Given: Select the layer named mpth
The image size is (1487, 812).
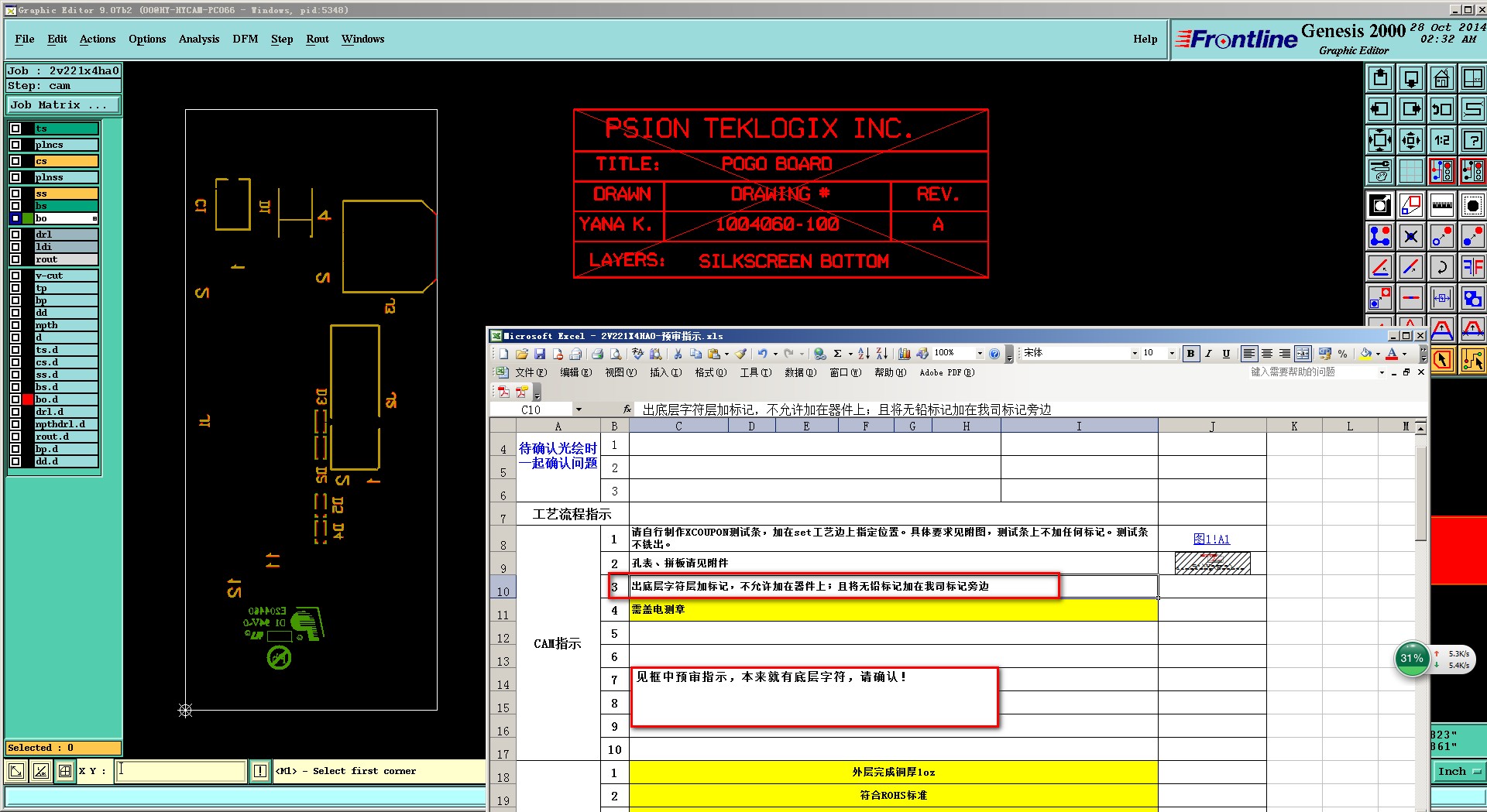Looking at the screenshot, I should click(x=67, y=325).
